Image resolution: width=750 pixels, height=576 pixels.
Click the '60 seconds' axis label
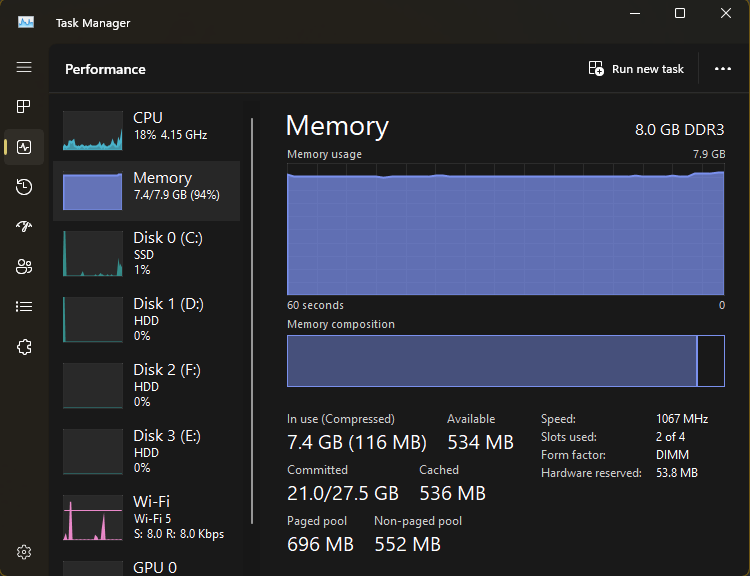(315, 305)
